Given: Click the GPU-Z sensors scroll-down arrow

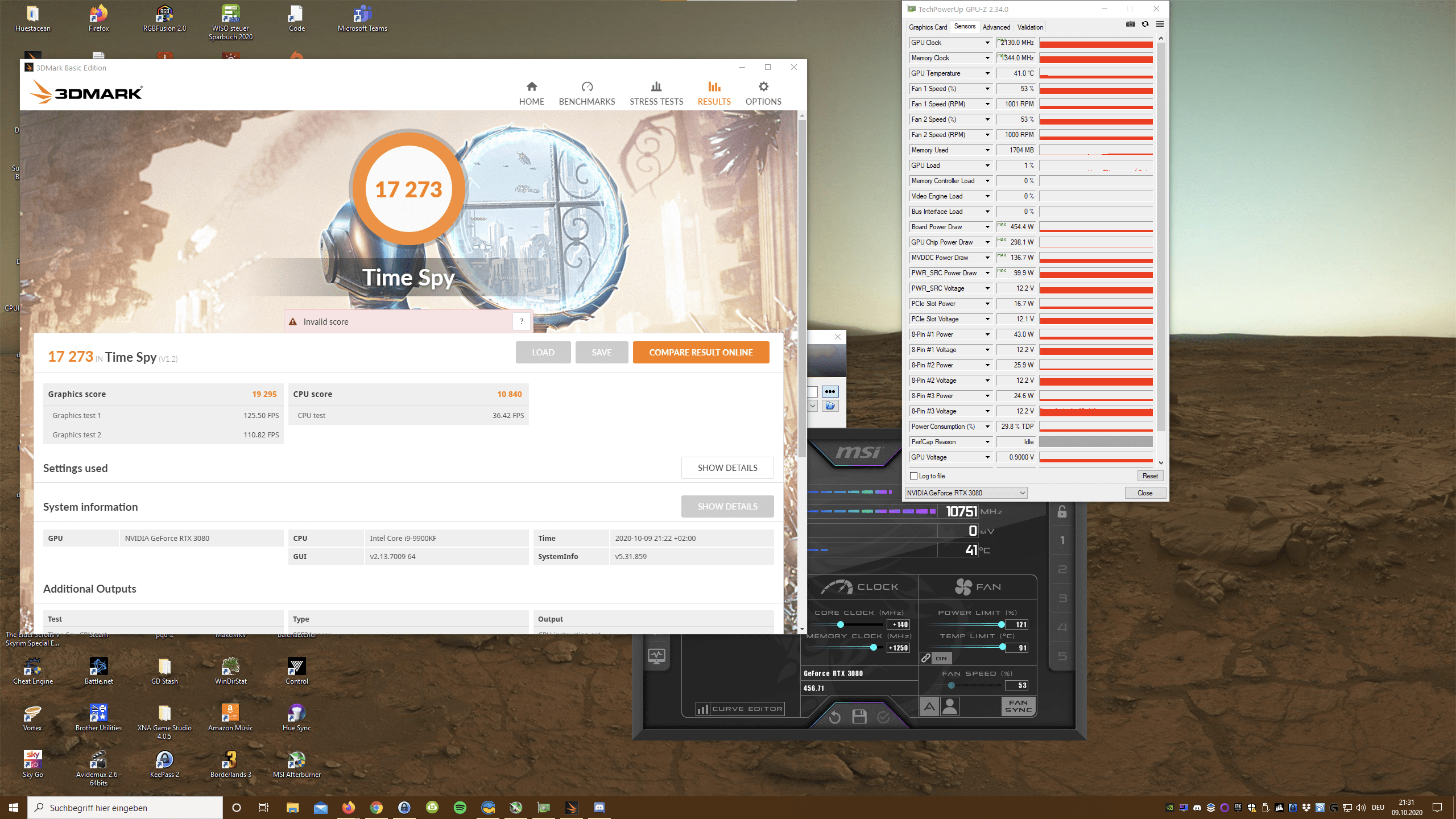Looking at the screenshot, I should 1161,462.
